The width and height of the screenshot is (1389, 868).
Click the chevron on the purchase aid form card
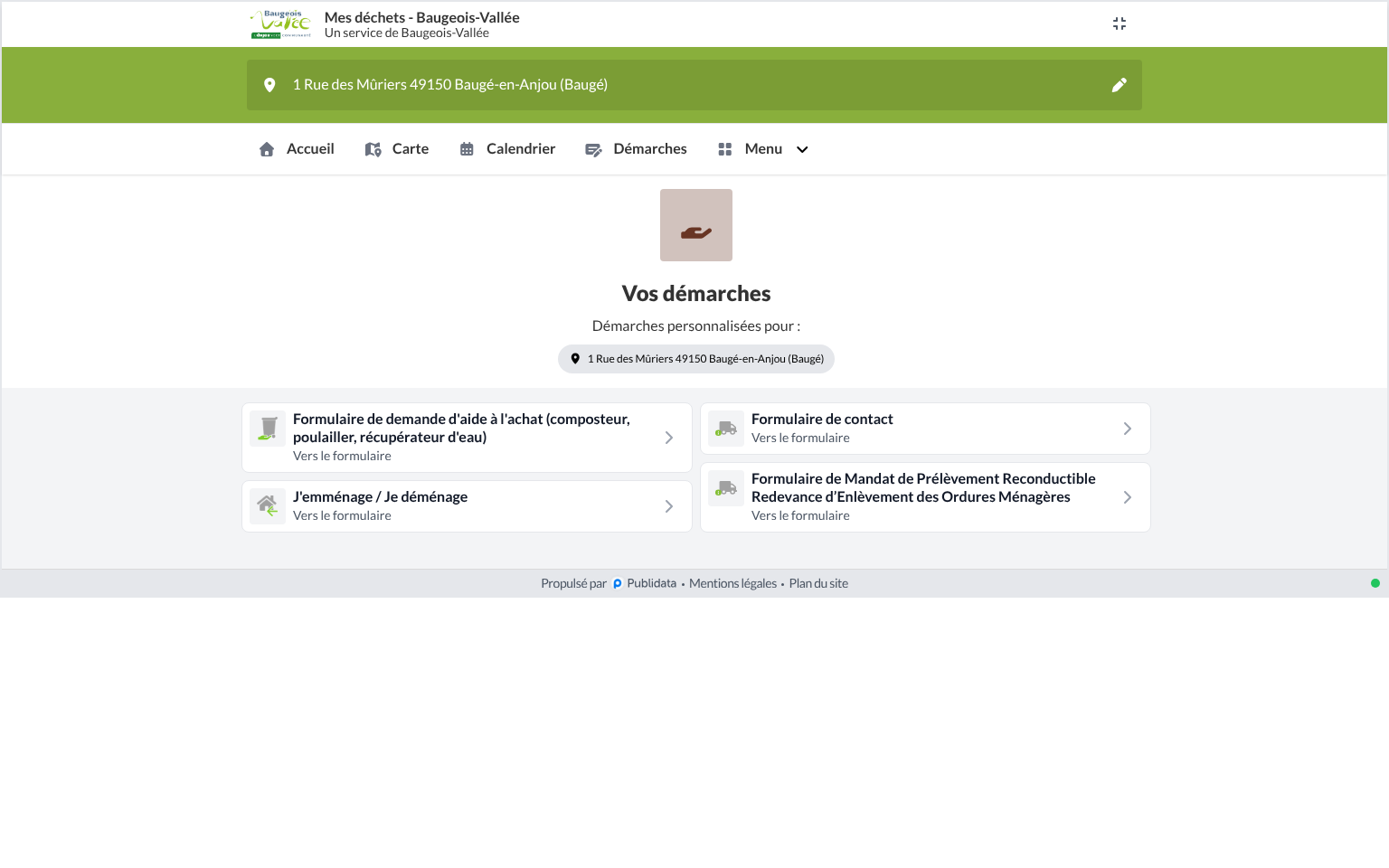(669, 438)
